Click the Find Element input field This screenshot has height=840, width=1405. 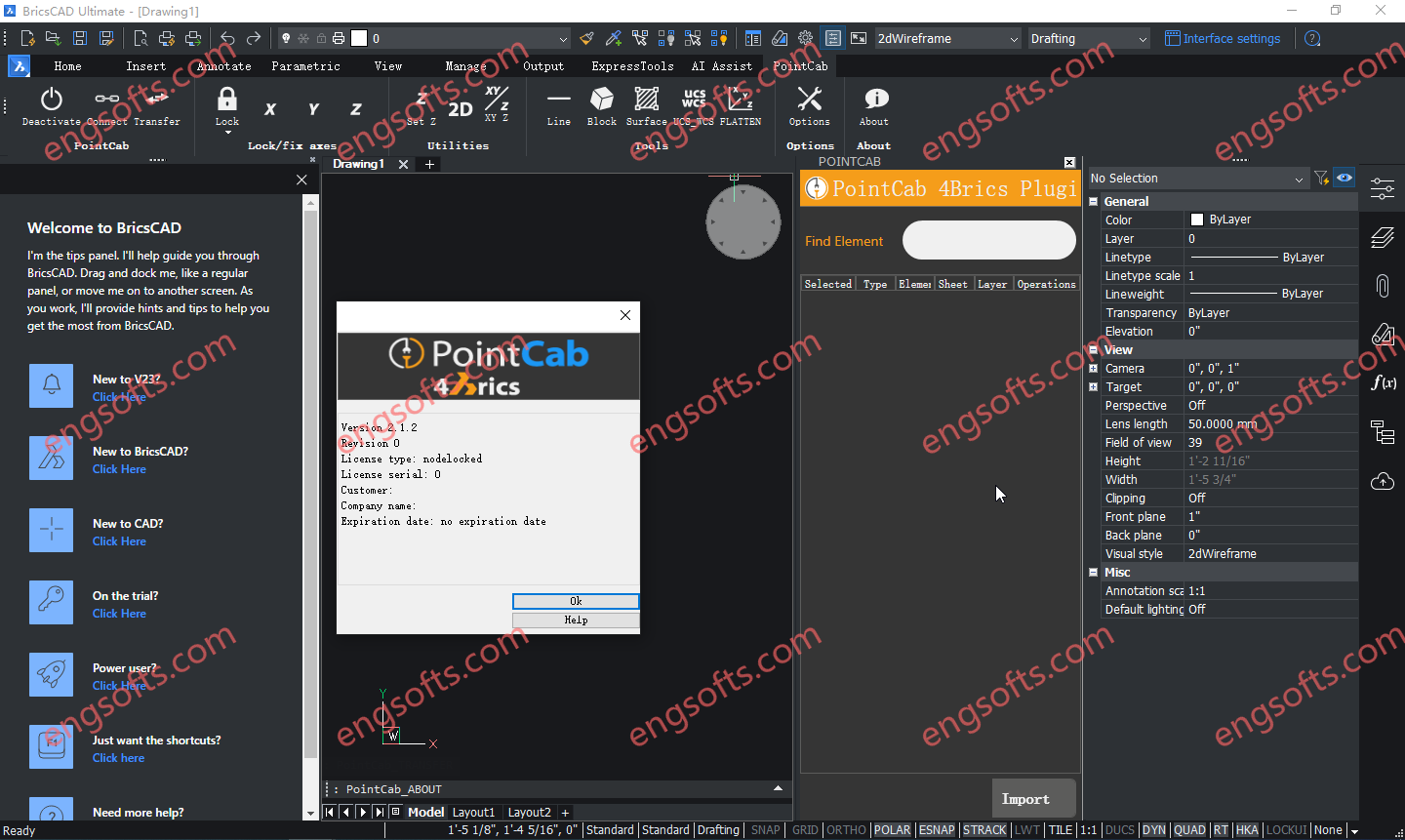988,240
